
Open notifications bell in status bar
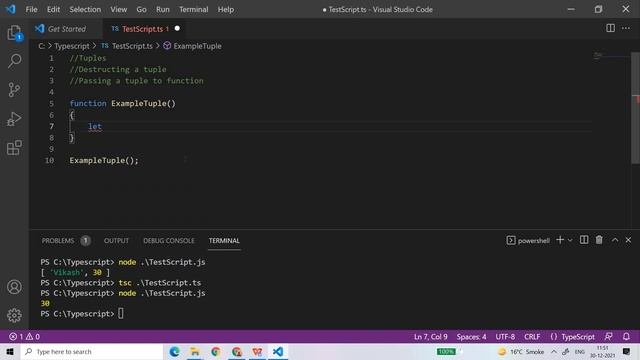click(x=626, y=336)
